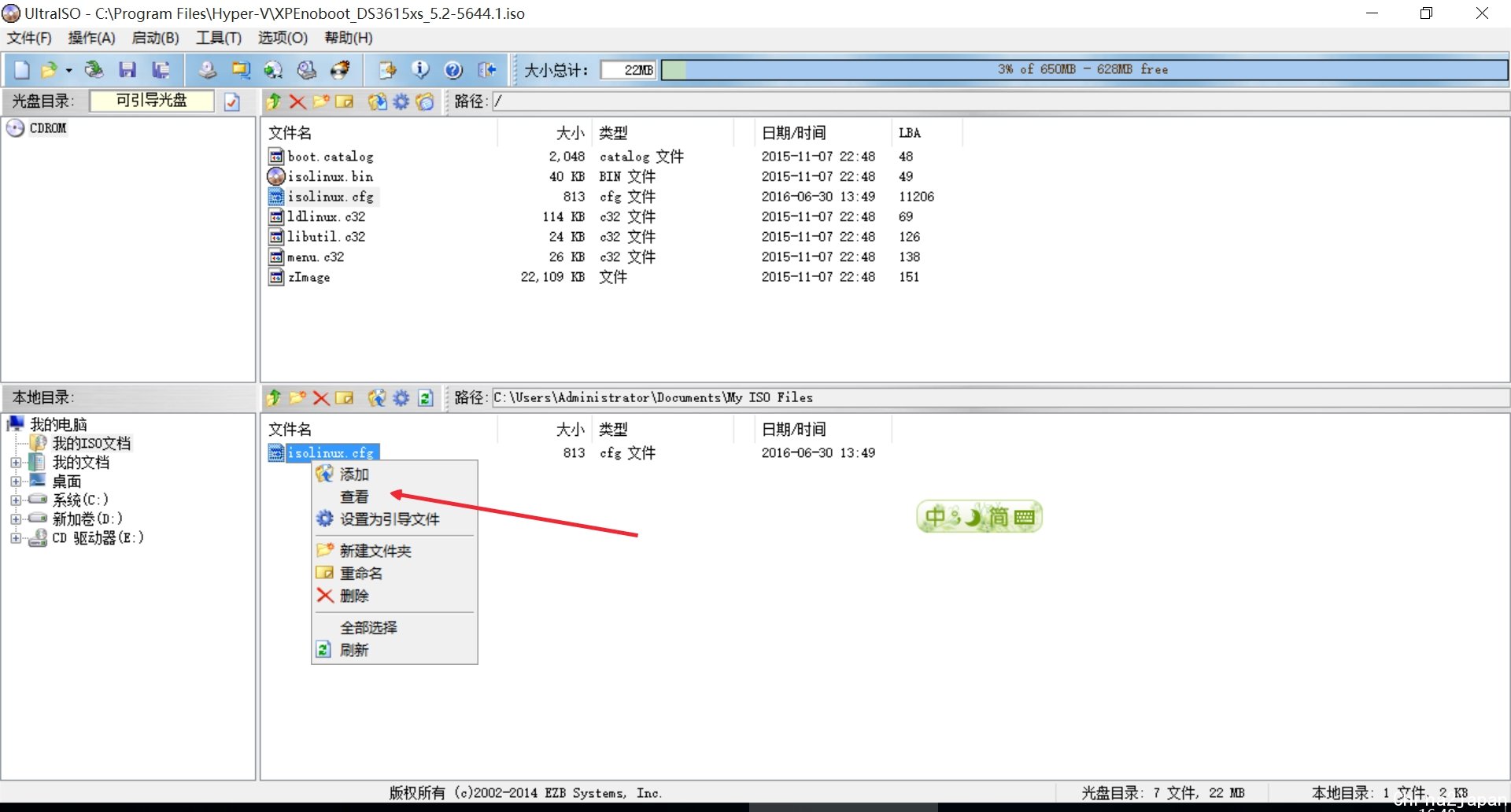Click Rename icon in local pane toolbar

point(344,398)
